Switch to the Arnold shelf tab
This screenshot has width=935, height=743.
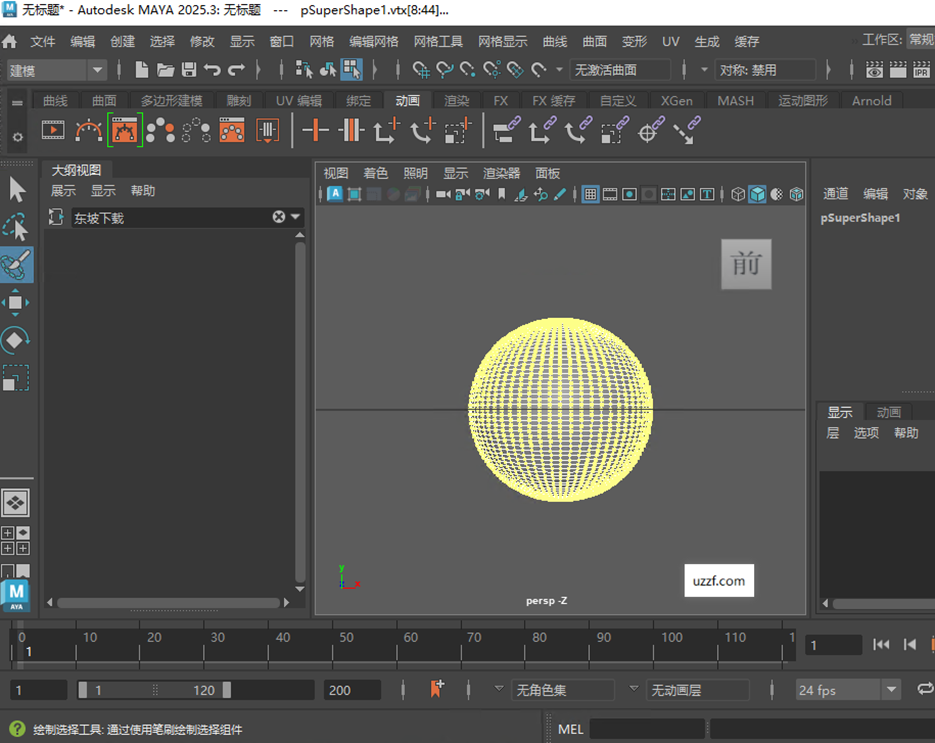[x=871, y=101]
